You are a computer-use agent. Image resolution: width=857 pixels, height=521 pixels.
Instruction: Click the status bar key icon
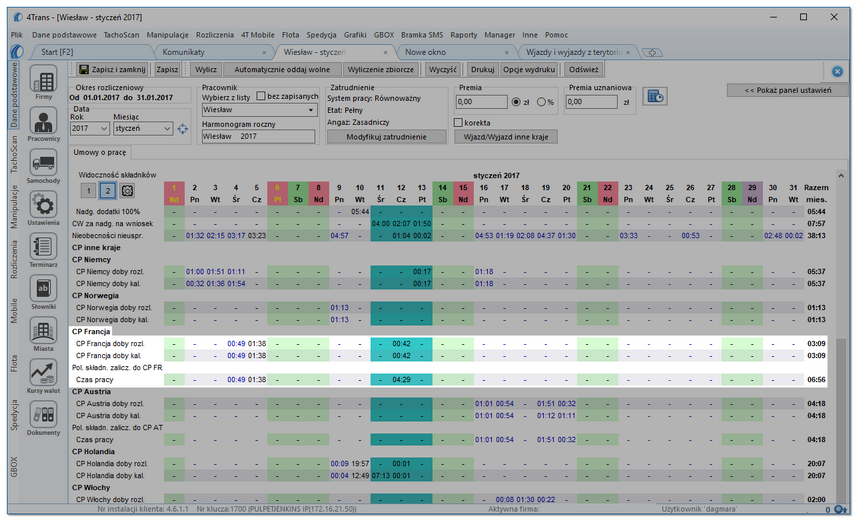coord(841,510)
